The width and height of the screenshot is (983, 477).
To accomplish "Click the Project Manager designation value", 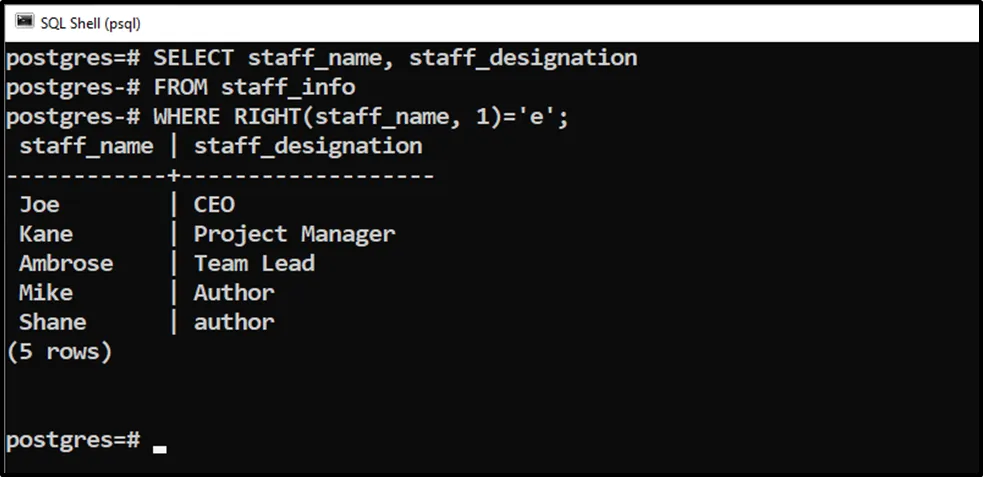I will click(294, 234).
